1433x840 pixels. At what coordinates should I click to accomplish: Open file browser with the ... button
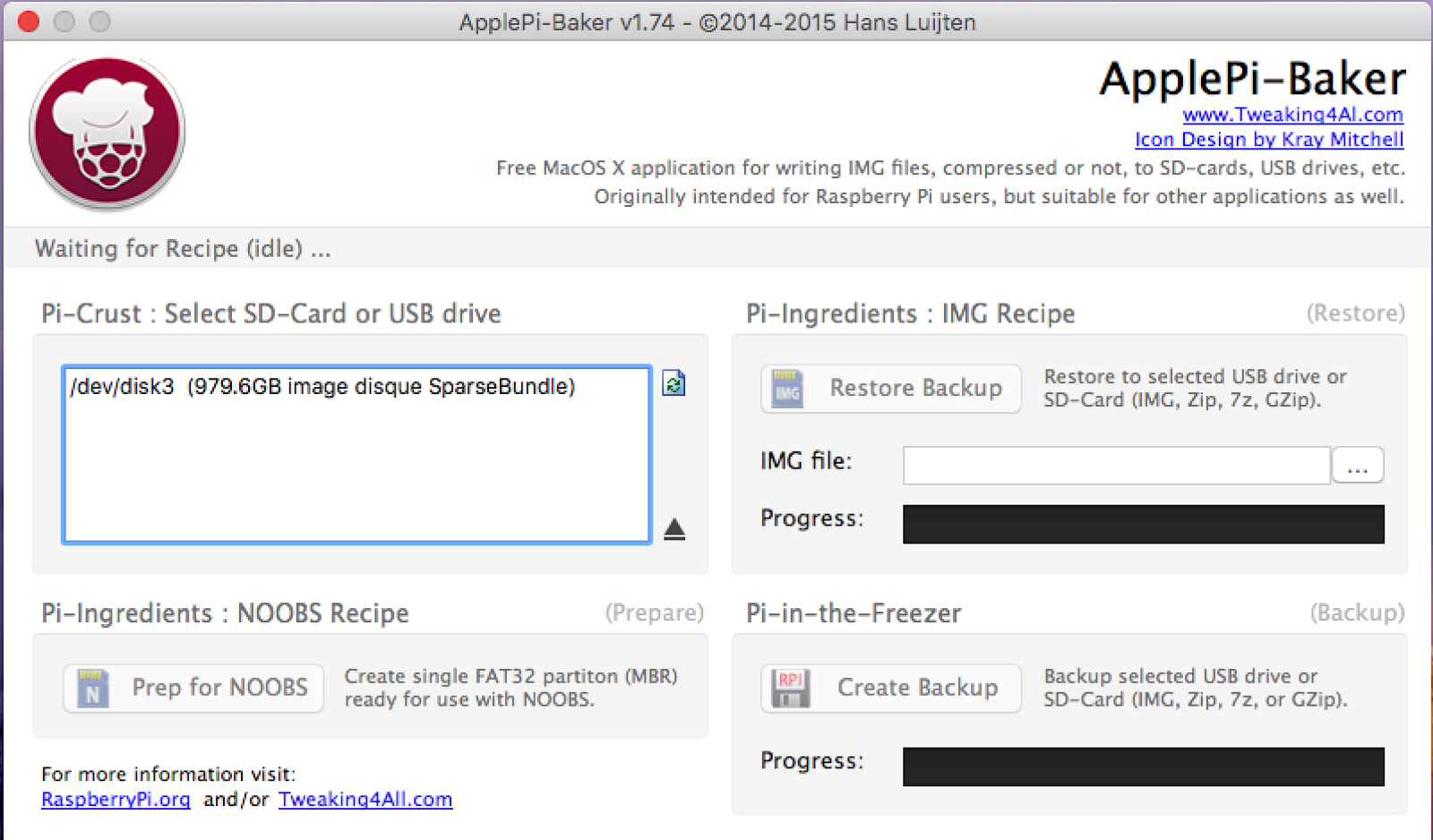[1357, 466]
